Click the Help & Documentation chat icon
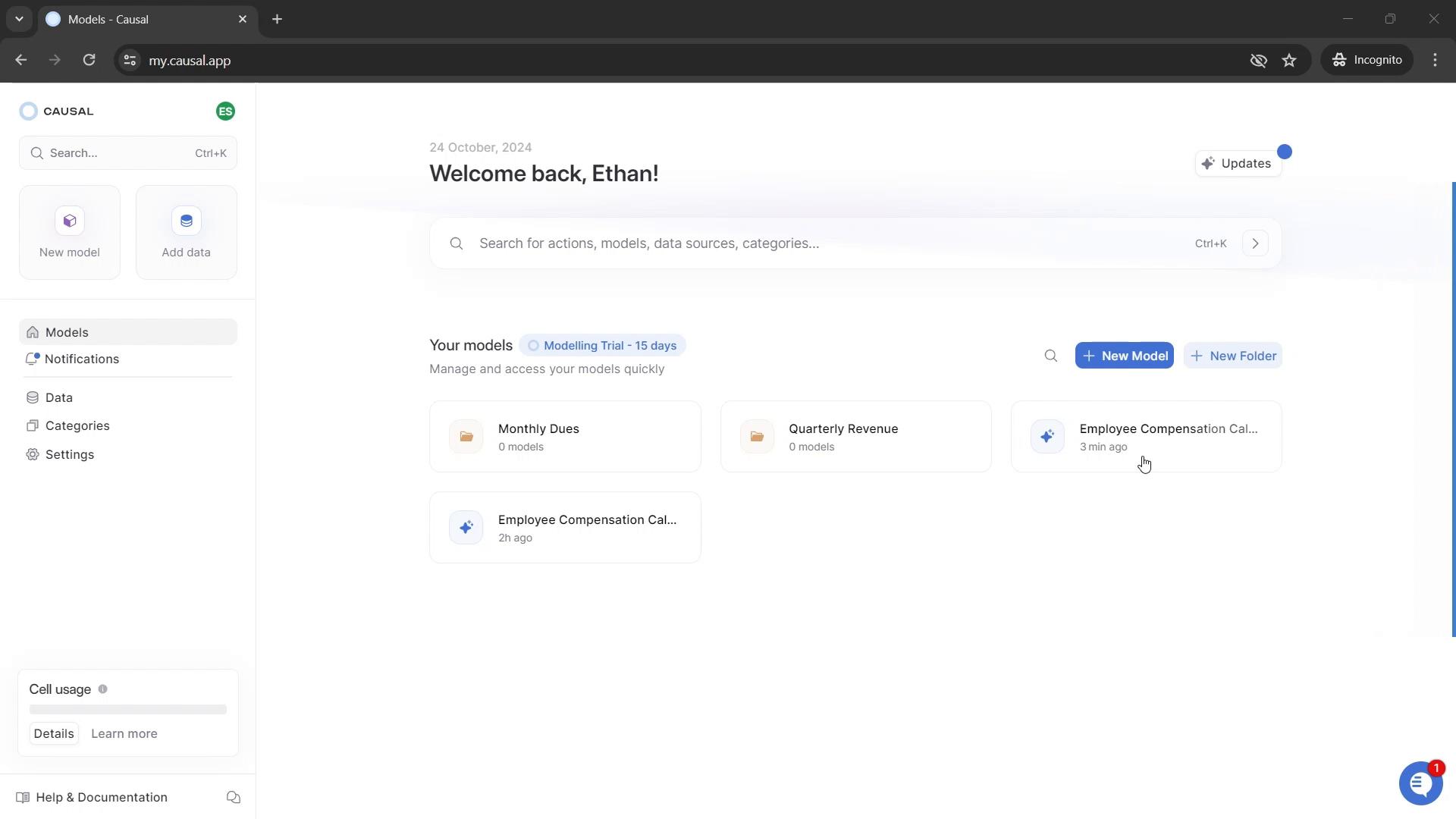The width and height of the screenshot is (1456, 819). pos(233,798)
